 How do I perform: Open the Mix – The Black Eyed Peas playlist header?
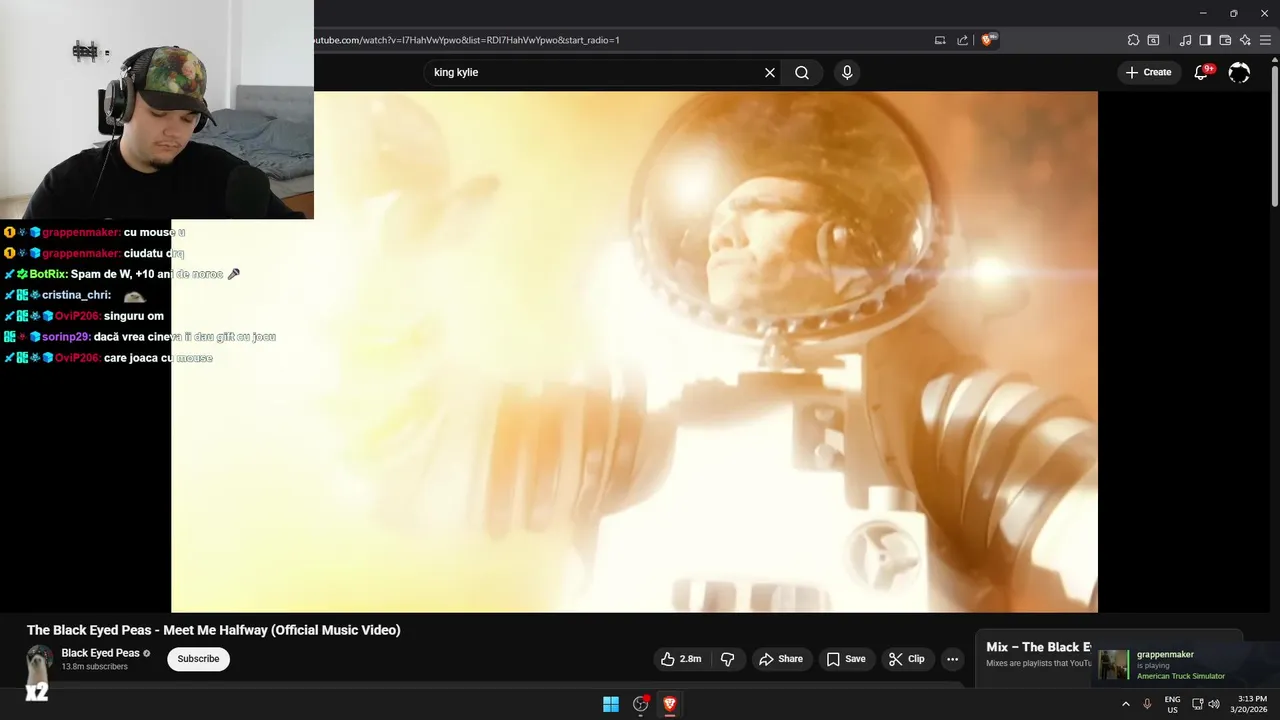click(x=1038, y=647)
